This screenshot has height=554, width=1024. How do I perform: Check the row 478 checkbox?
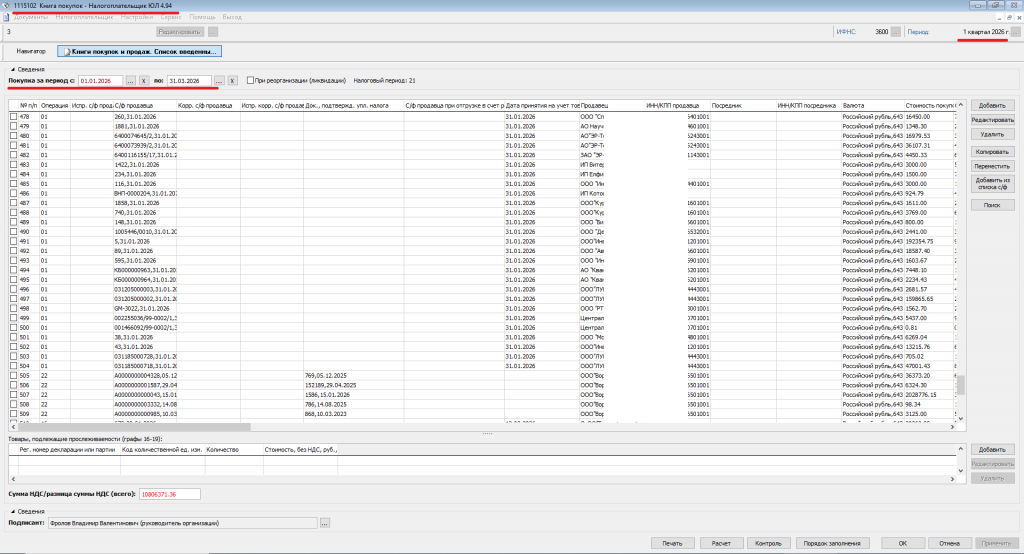[x=14, y=116]
